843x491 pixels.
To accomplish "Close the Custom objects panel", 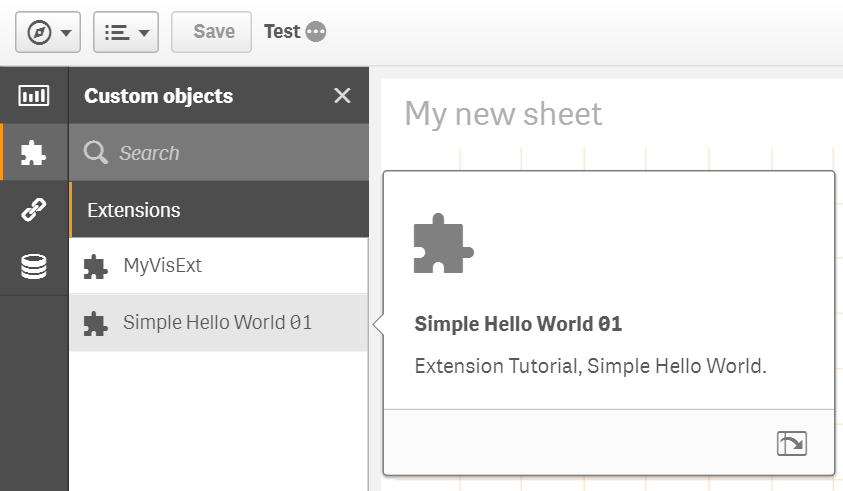I will (342, 96).
